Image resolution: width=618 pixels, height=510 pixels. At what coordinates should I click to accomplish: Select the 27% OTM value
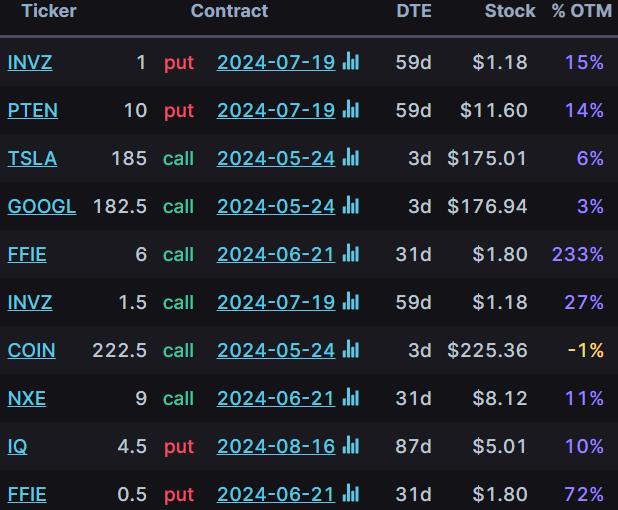pos(584,302)
